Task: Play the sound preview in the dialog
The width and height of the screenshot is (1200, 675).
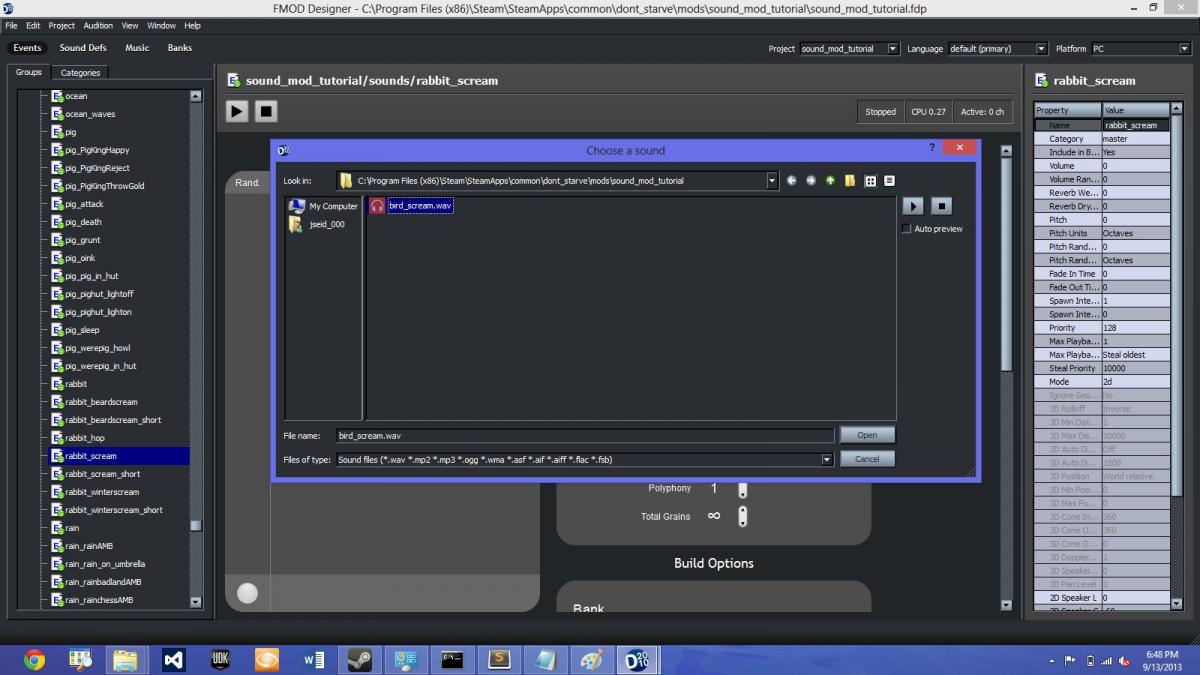Action: click(912, 206)
